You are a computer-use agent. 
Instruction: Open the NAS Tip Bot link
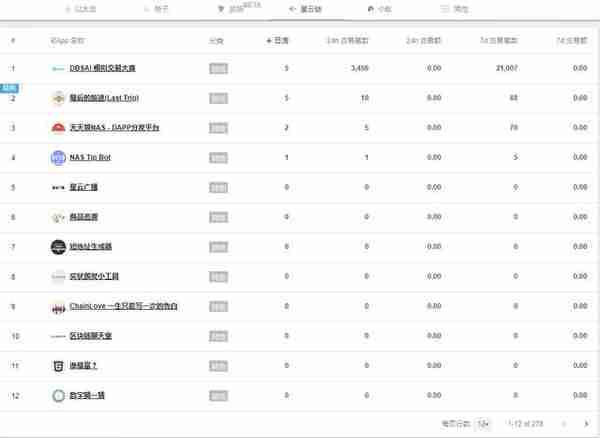tap(90, 157)
